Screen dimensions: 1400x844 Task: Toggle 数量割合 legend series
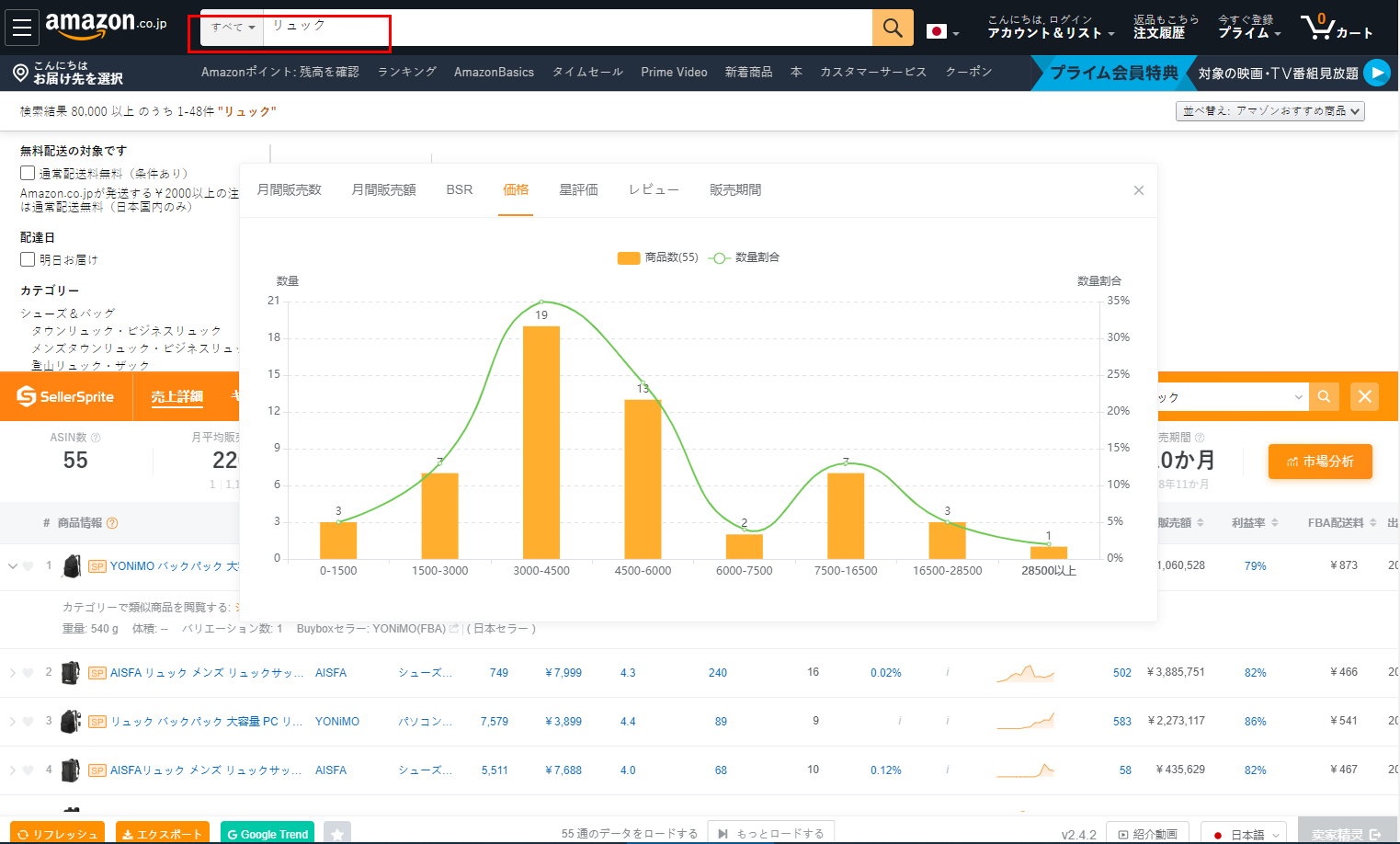click(x=745, y=257)
